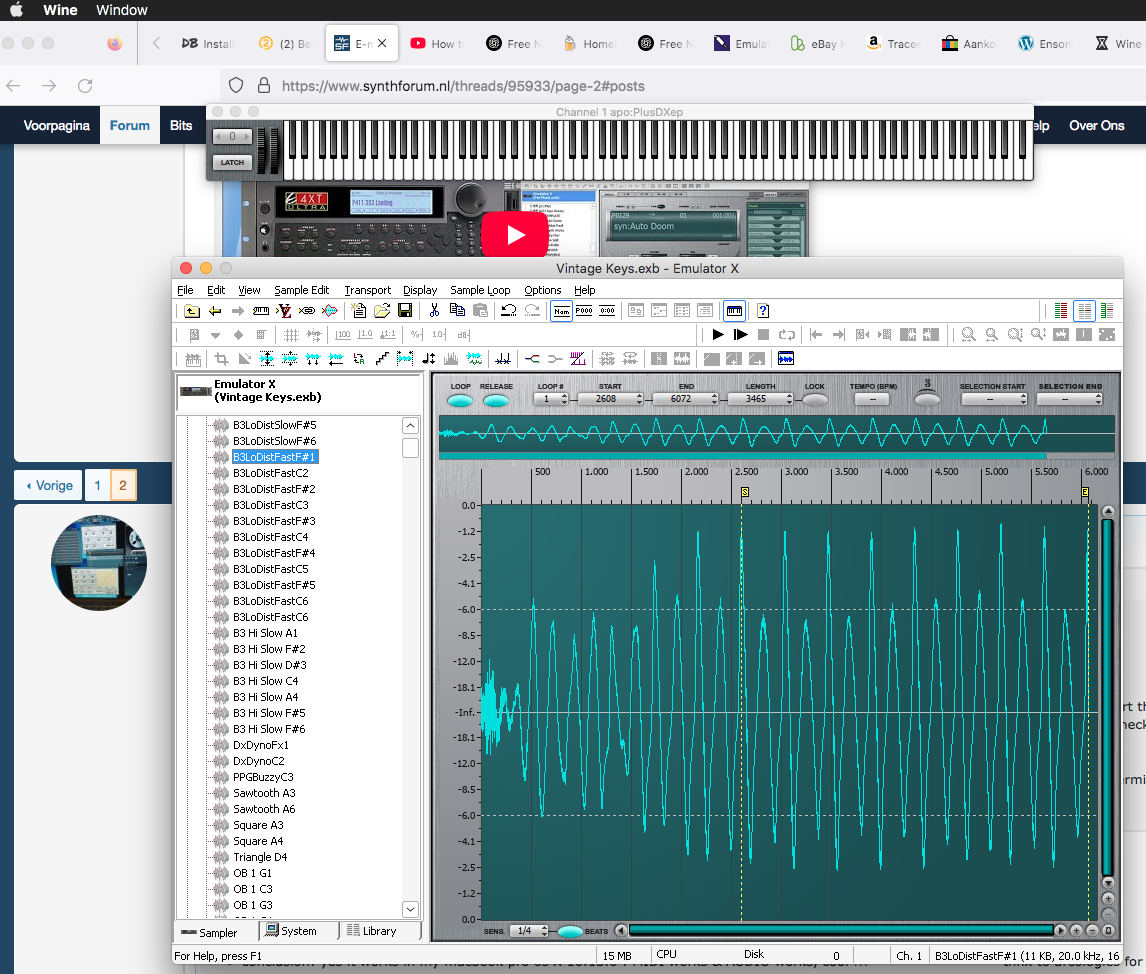Click the Open folder icon in toolbar

tap(382, 311)
